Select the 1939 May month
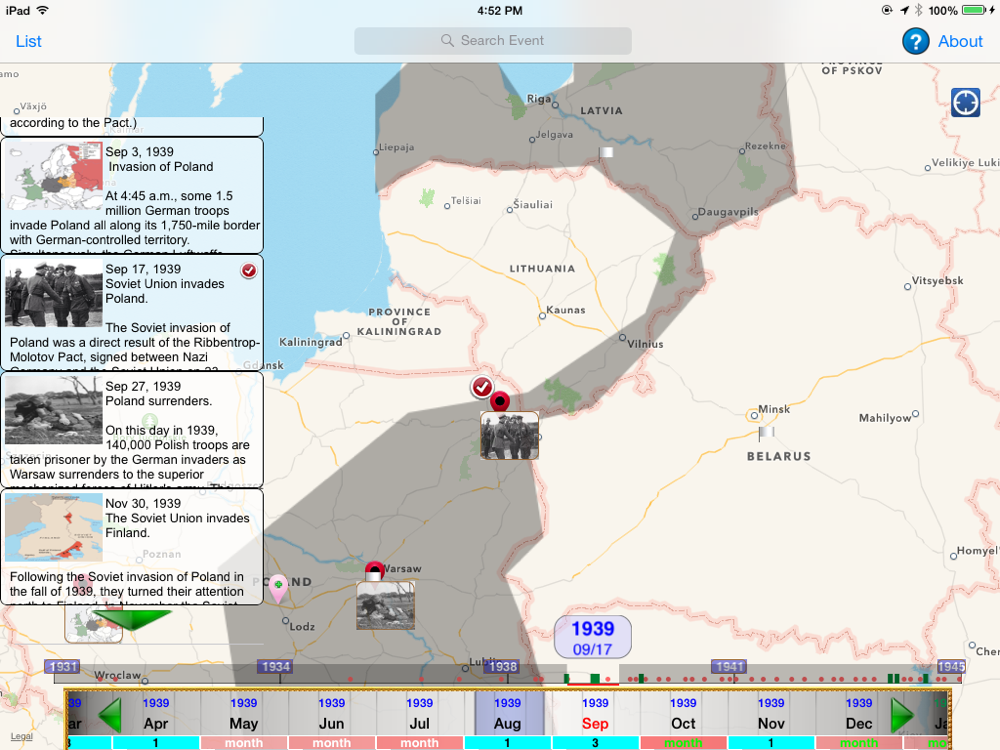This screenshot has width=1000, height=750. [x=244, y=714]
